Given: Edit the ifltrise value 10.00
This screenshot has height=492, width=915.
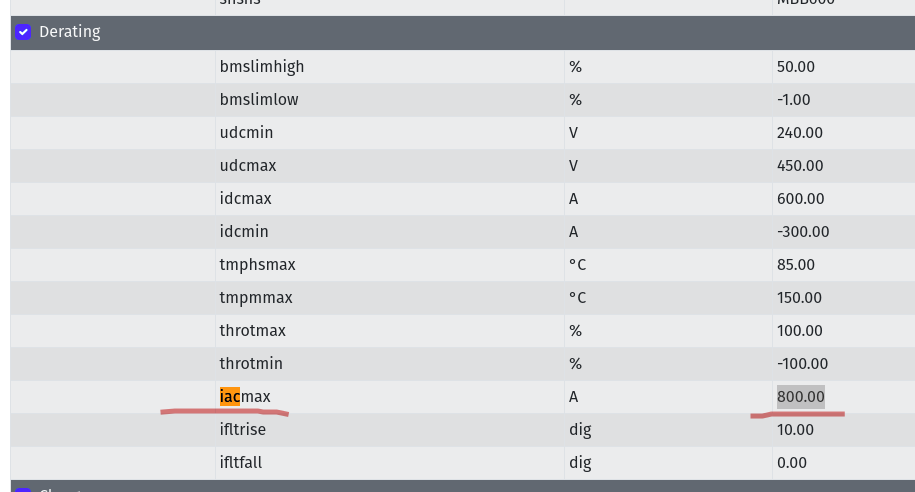Looking at the screenshot, I should point(795,430).
